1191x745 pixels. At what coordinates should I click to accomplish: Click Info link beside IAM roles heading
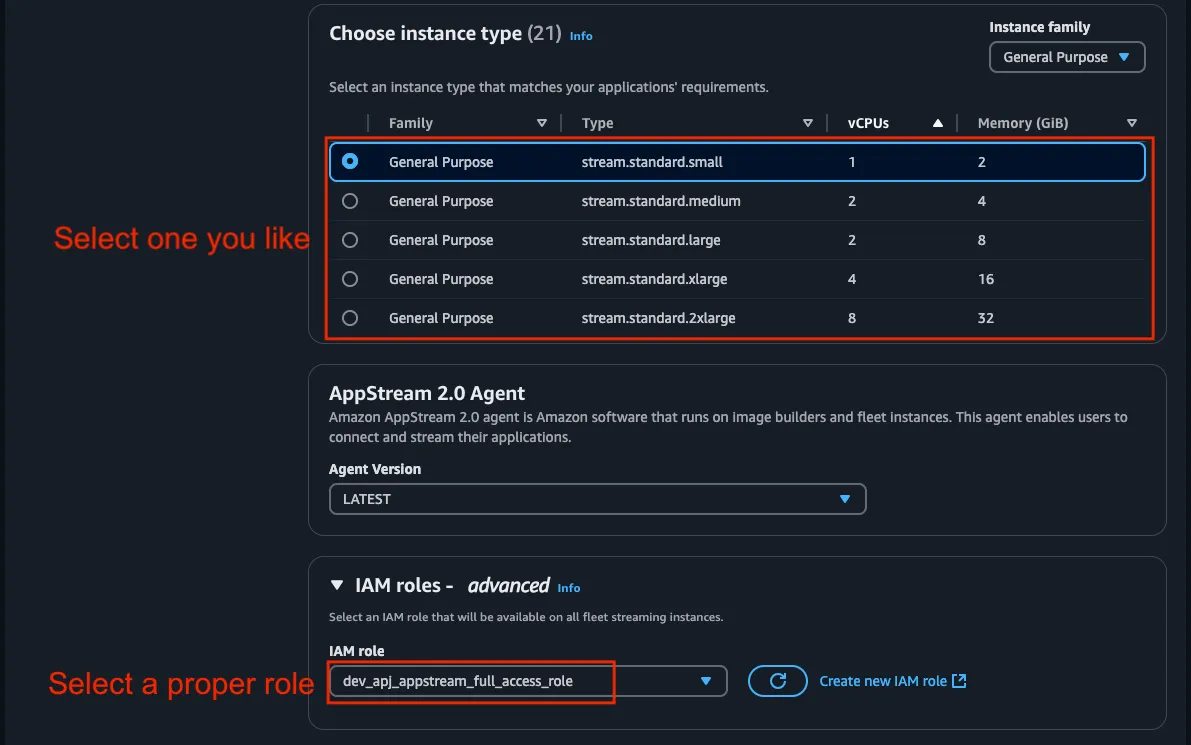(569, 588)
